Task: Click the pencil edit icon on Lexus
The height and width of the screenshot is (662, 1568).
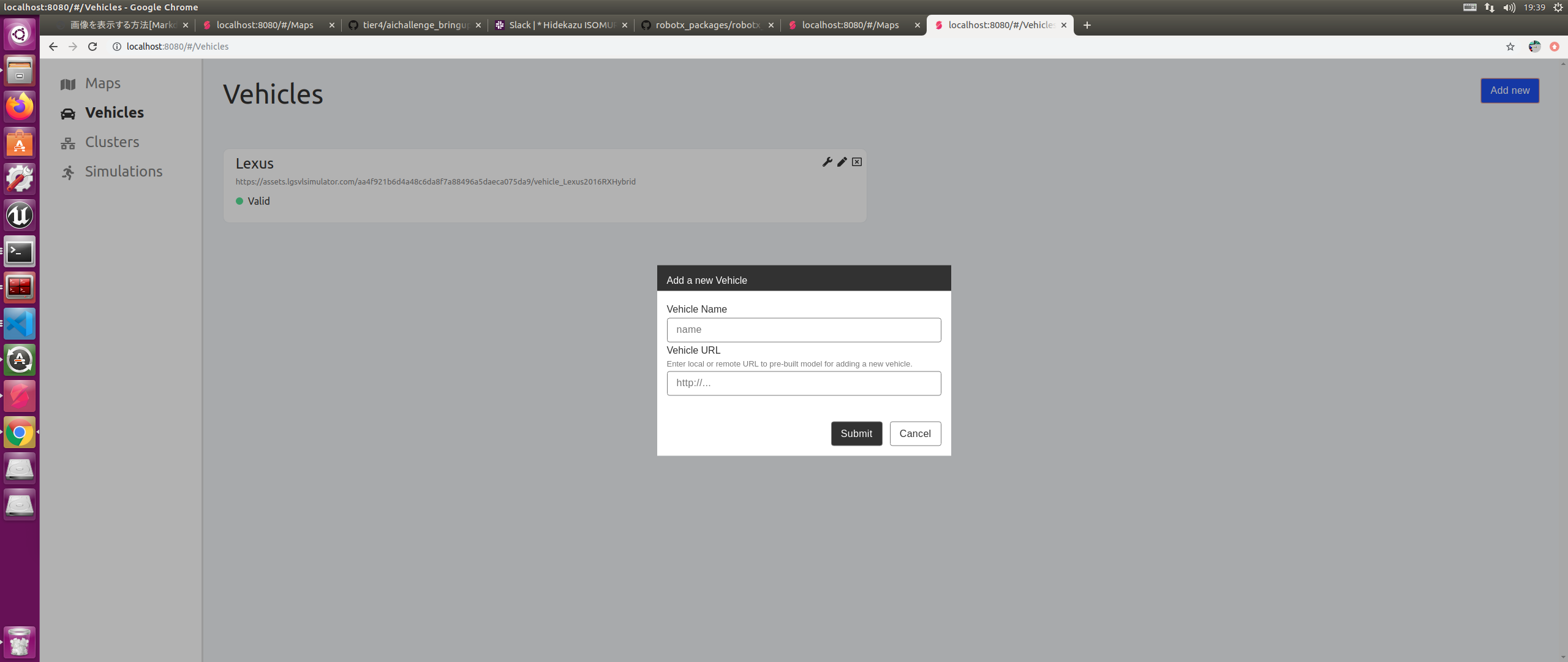Action: [x=842, y=162]
